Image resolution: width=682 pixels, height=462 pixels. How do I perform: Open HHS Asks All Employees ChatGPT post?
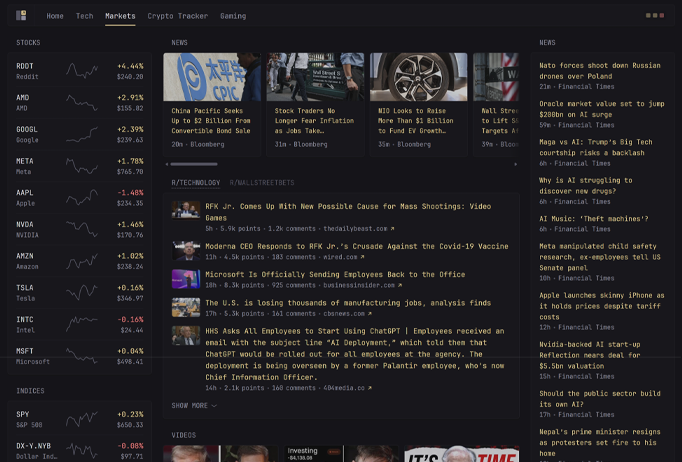click(x=355, y=354)
